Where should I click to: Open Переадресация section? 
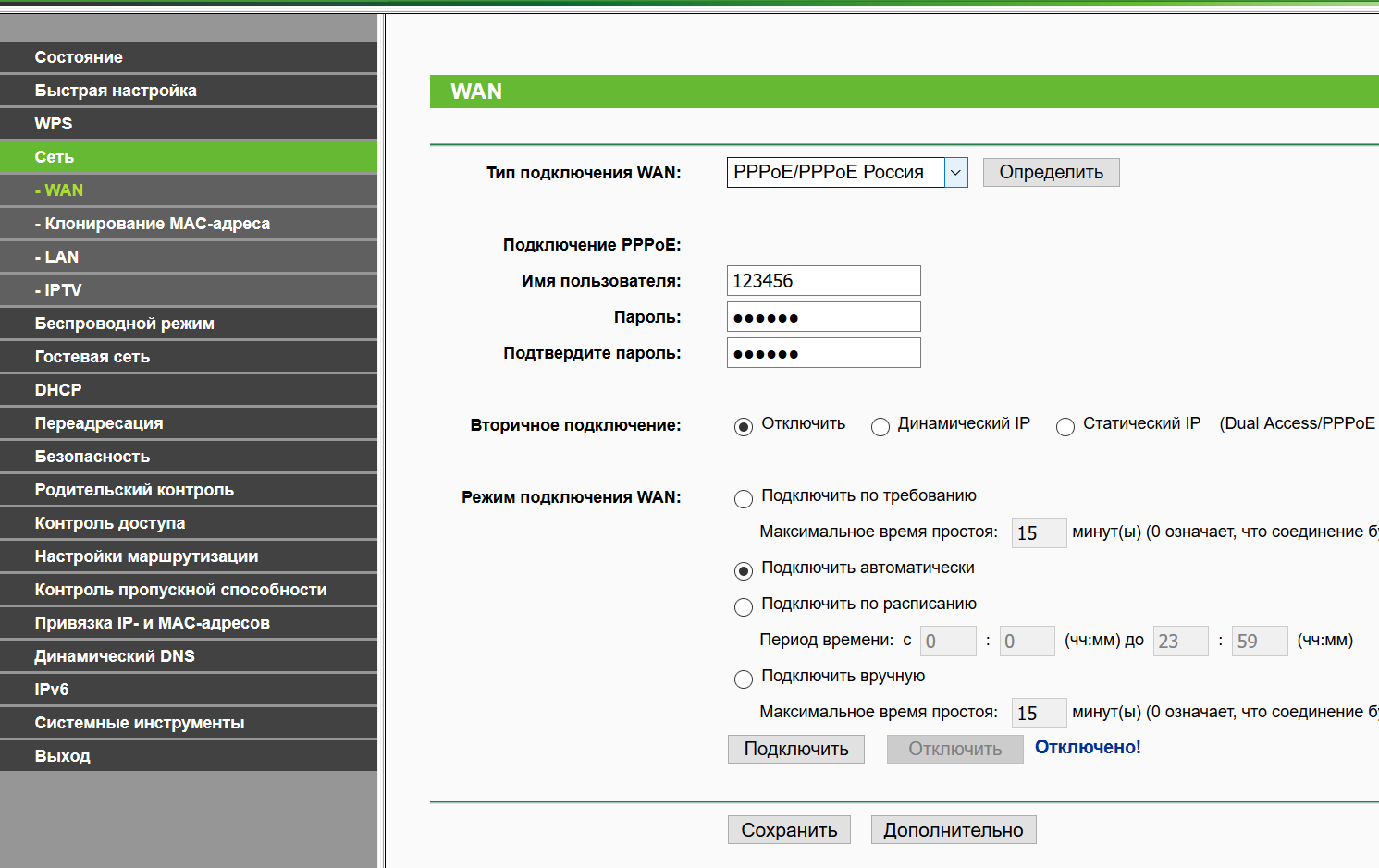coord(189,423)
